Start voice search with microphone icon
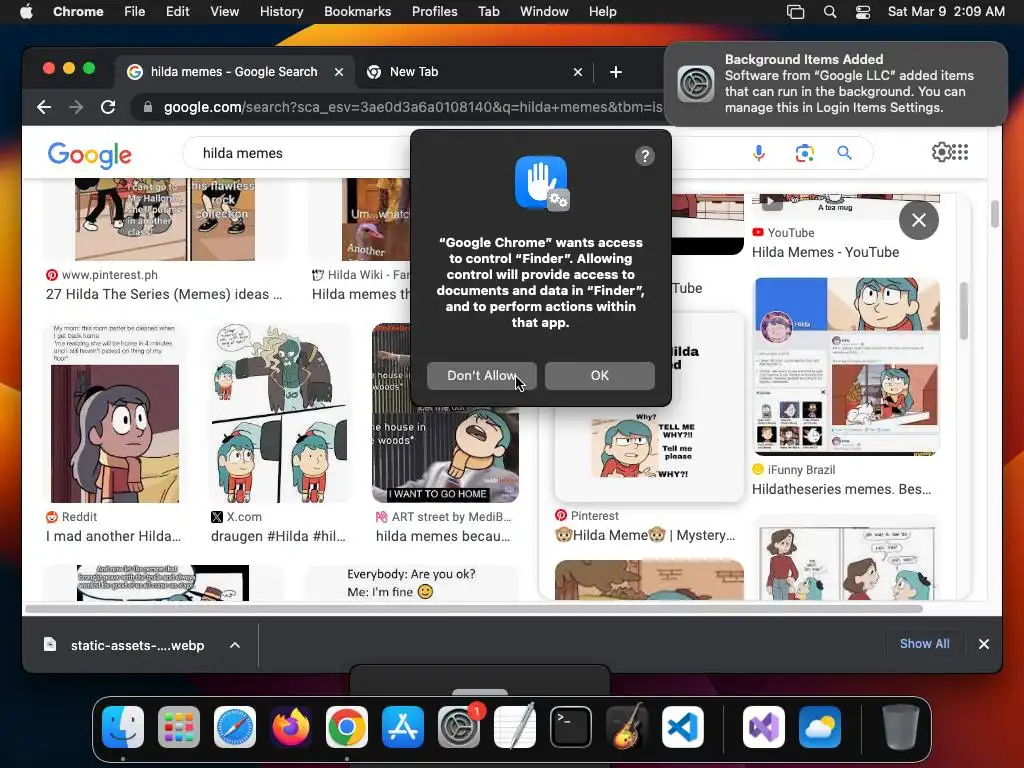This screenshot has width=1024, height=768. [x=759, y=153]
